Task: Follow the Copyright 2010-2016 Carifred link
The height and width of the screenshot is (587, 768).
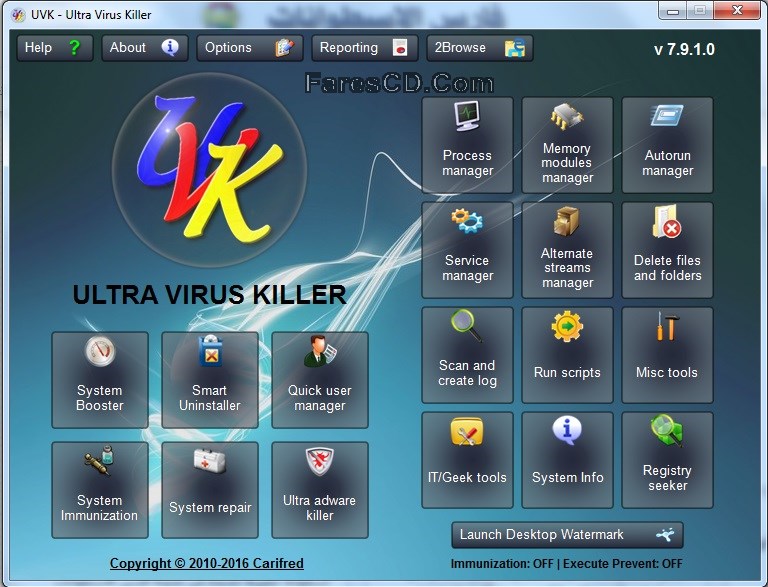Action: [207, 563]
